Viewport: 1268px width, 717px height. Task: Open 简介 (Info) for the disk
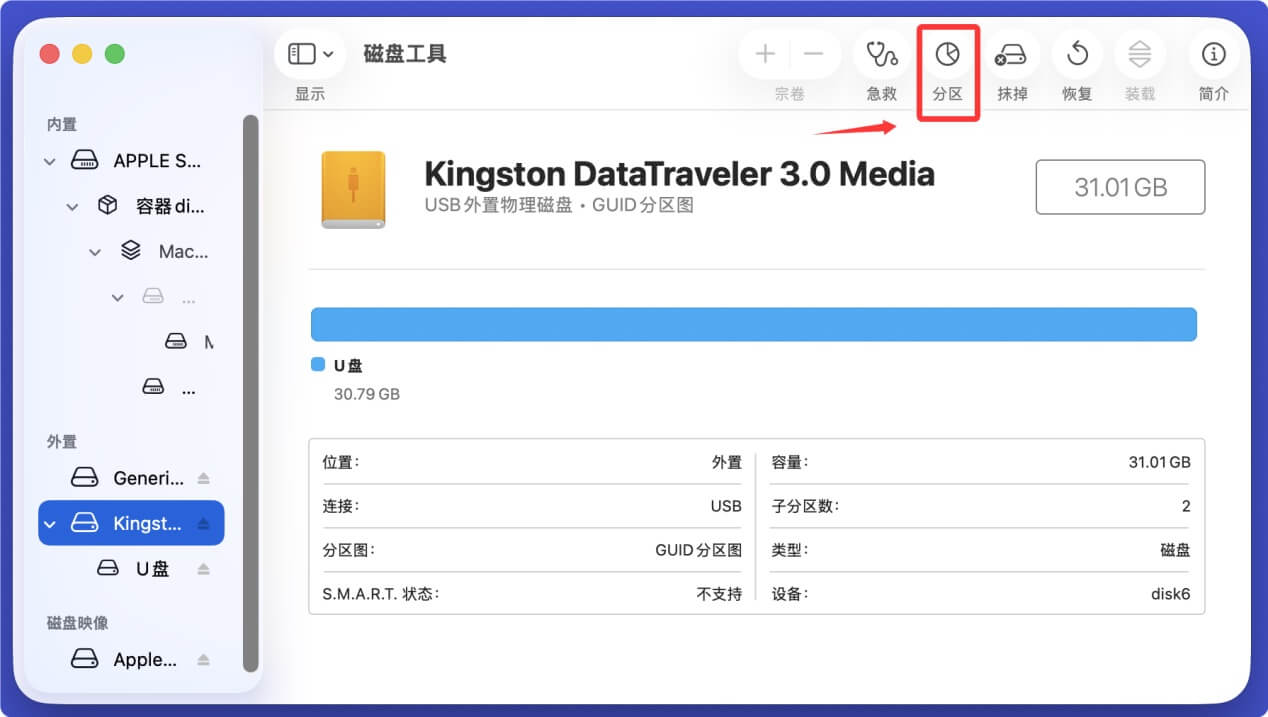click(x=1213, y=55)
